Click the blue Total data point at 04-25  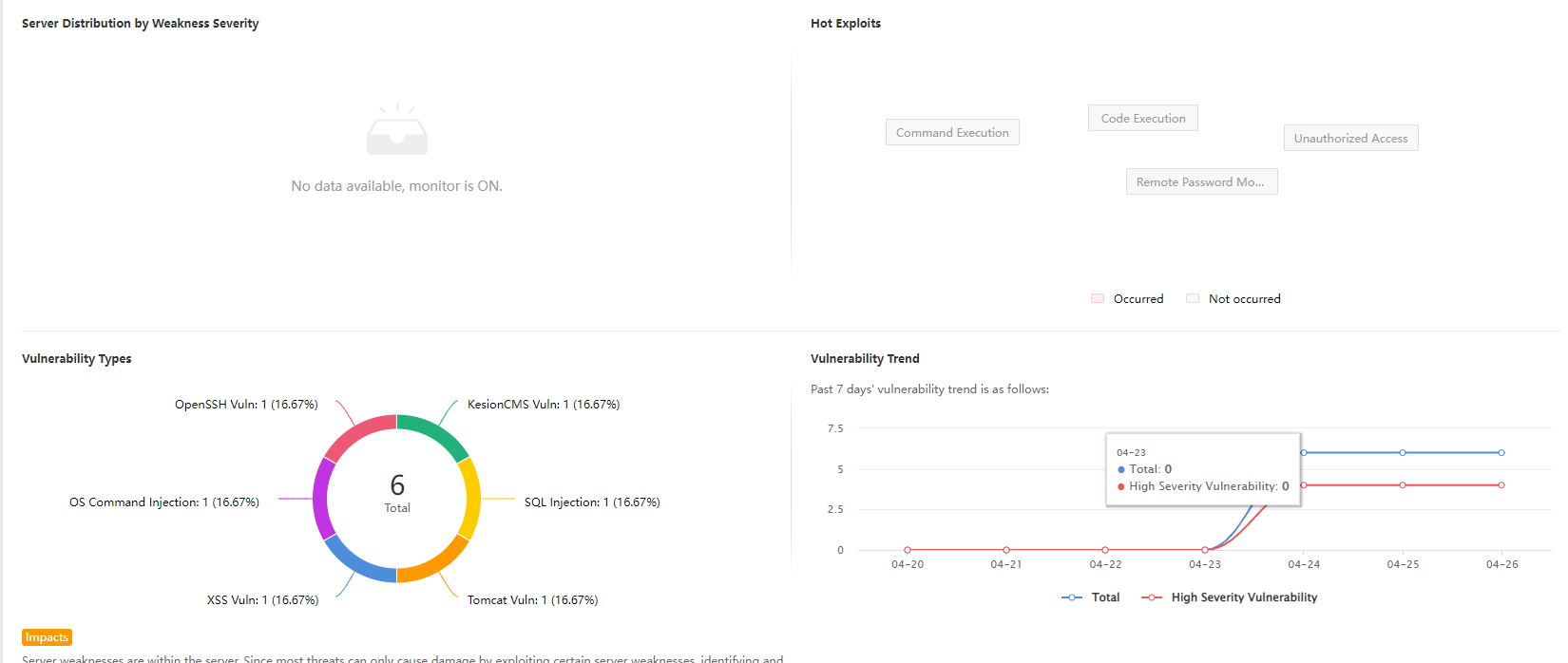[1403, 453]
